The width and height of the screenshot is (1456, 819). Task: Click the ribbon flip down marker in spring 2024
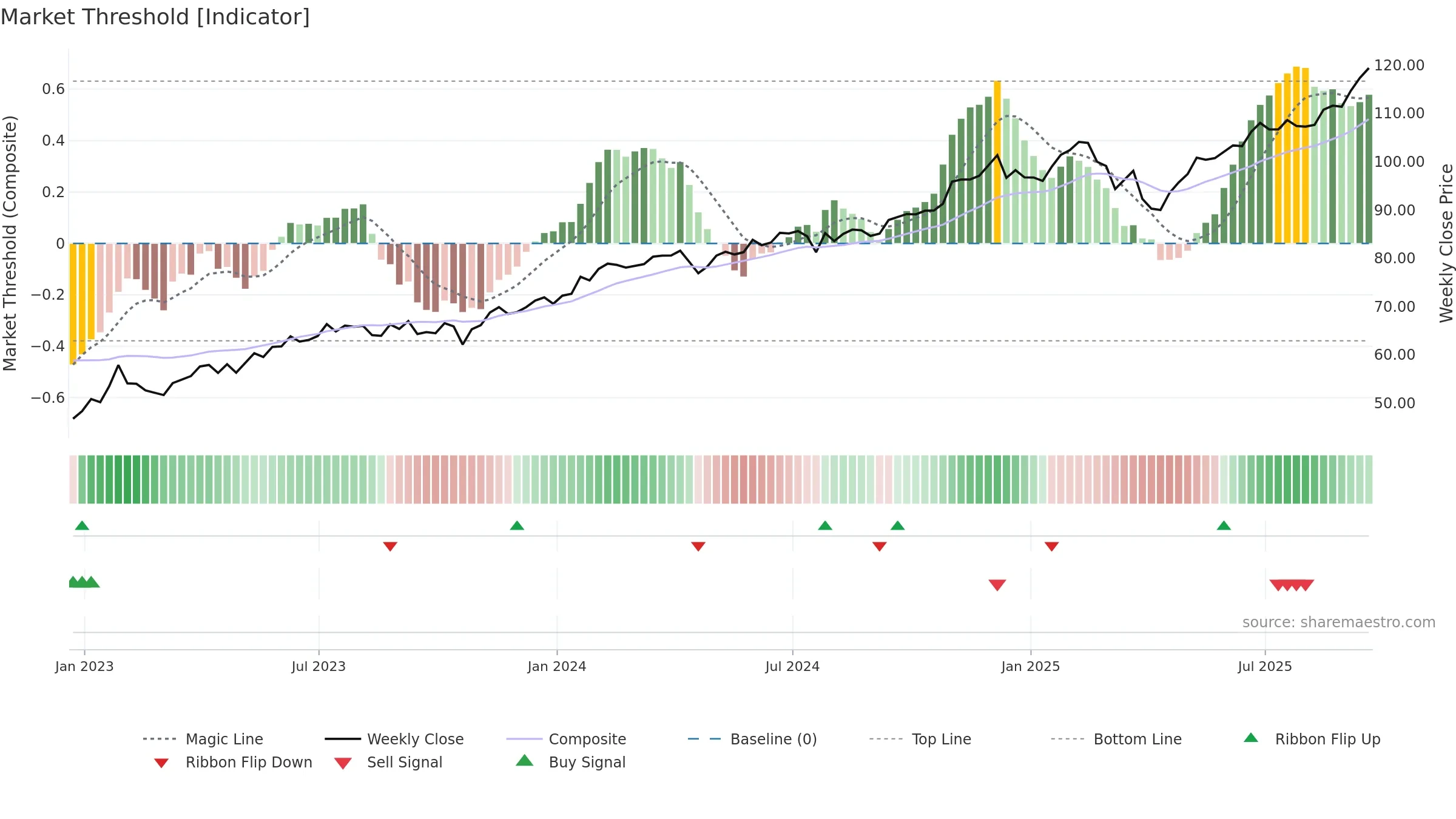pyautogui.click(x=698, y=547)
